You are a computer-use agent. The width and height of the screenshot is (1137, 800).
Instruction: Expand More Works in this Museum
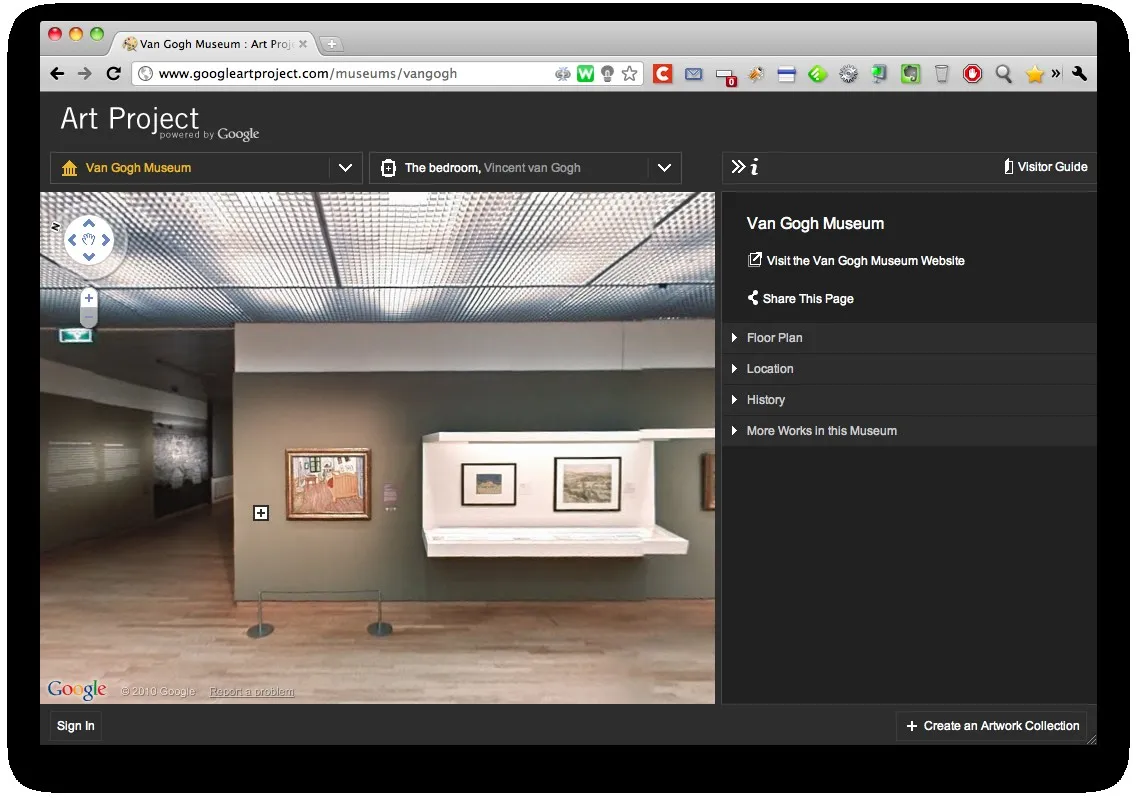[x=909, y=431]
